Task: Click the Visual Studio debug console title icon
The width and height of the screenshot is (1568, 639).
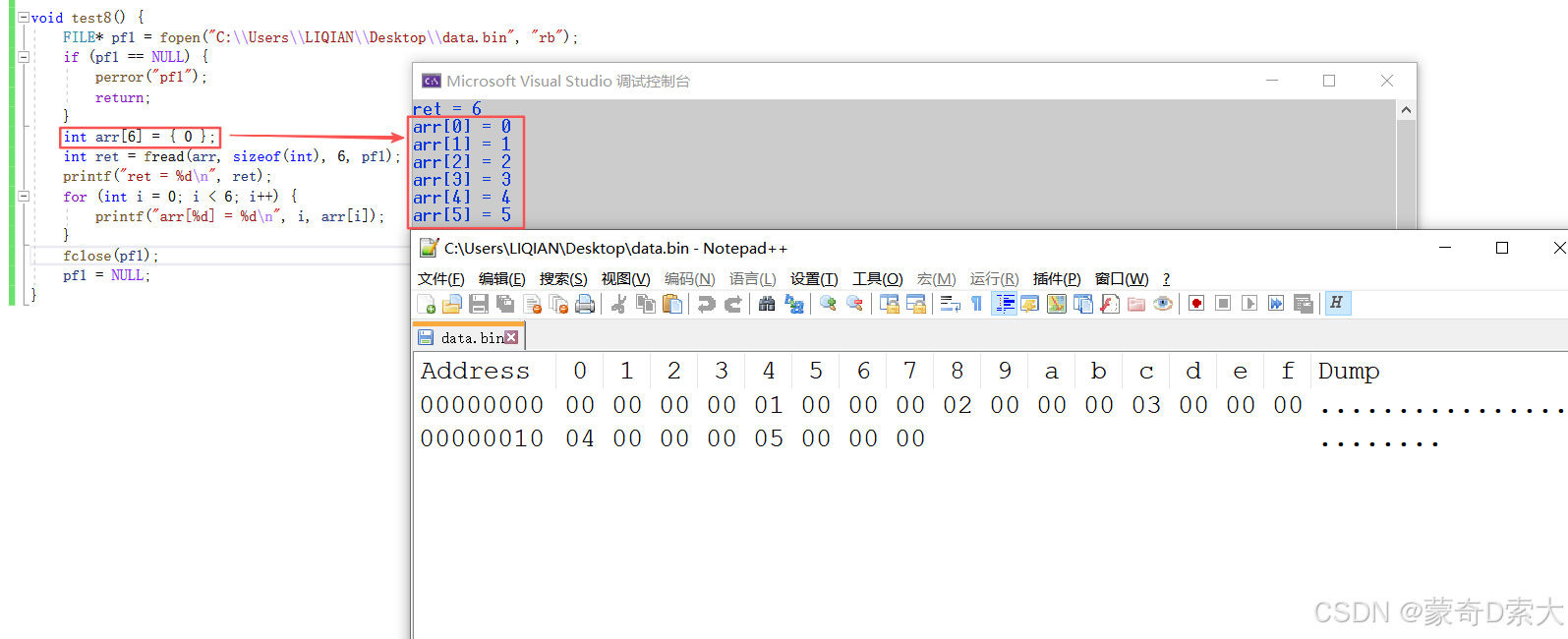Action: click(x=432, y=81)
